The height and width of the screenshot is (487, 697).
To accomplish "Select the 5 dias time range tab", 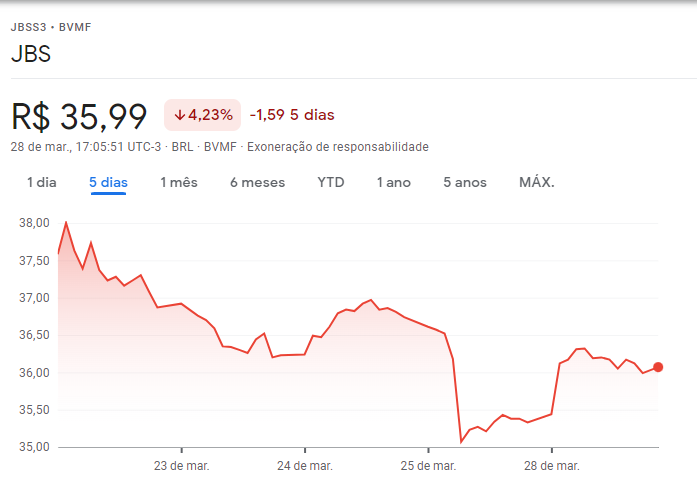I will [x=108, y=182].
